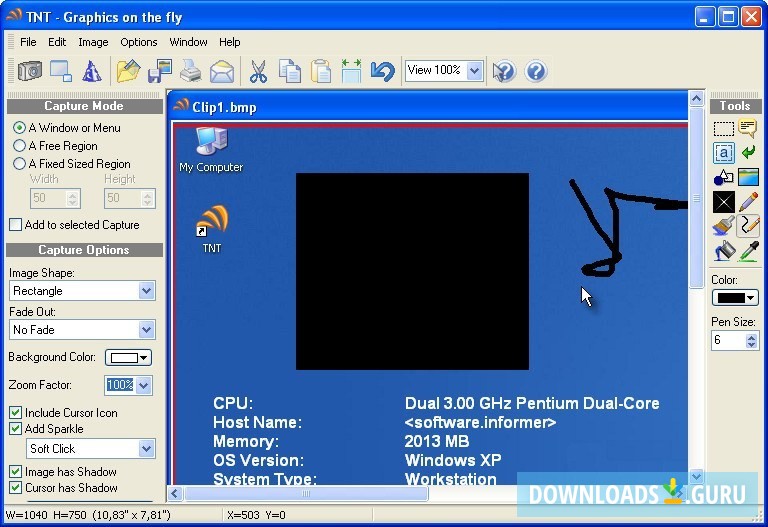Viewport: 768px width, 527px height.
Task: Click the Clip1.bmp document title bar
Action: (429, 107)
